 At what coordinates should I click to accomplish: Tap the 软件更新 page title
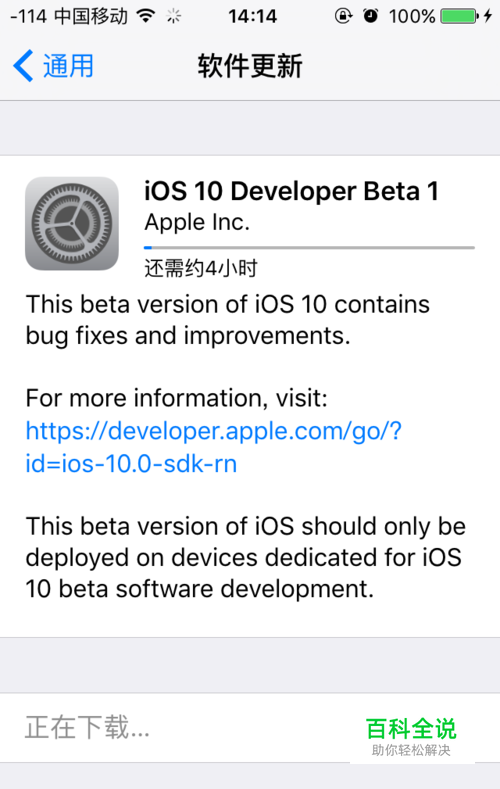coord(250,66)
